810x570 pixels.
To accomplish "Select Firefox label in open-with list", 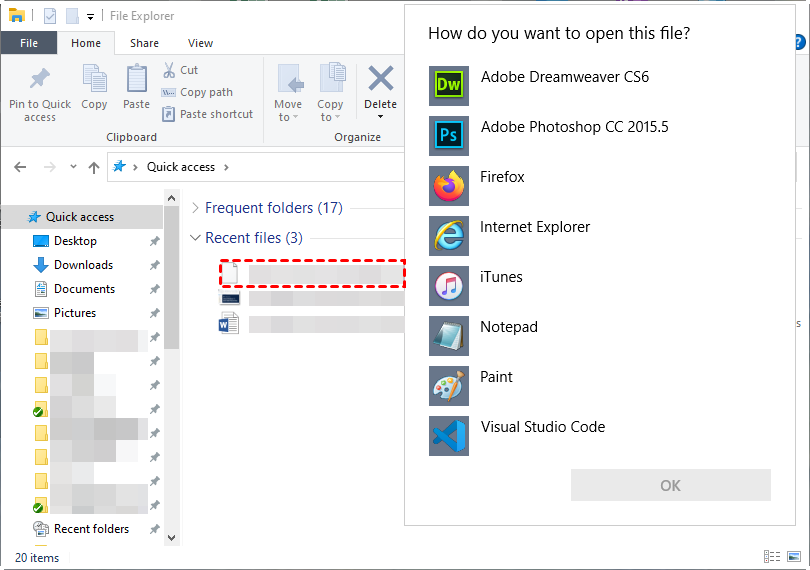I will (x=502, y=177).
